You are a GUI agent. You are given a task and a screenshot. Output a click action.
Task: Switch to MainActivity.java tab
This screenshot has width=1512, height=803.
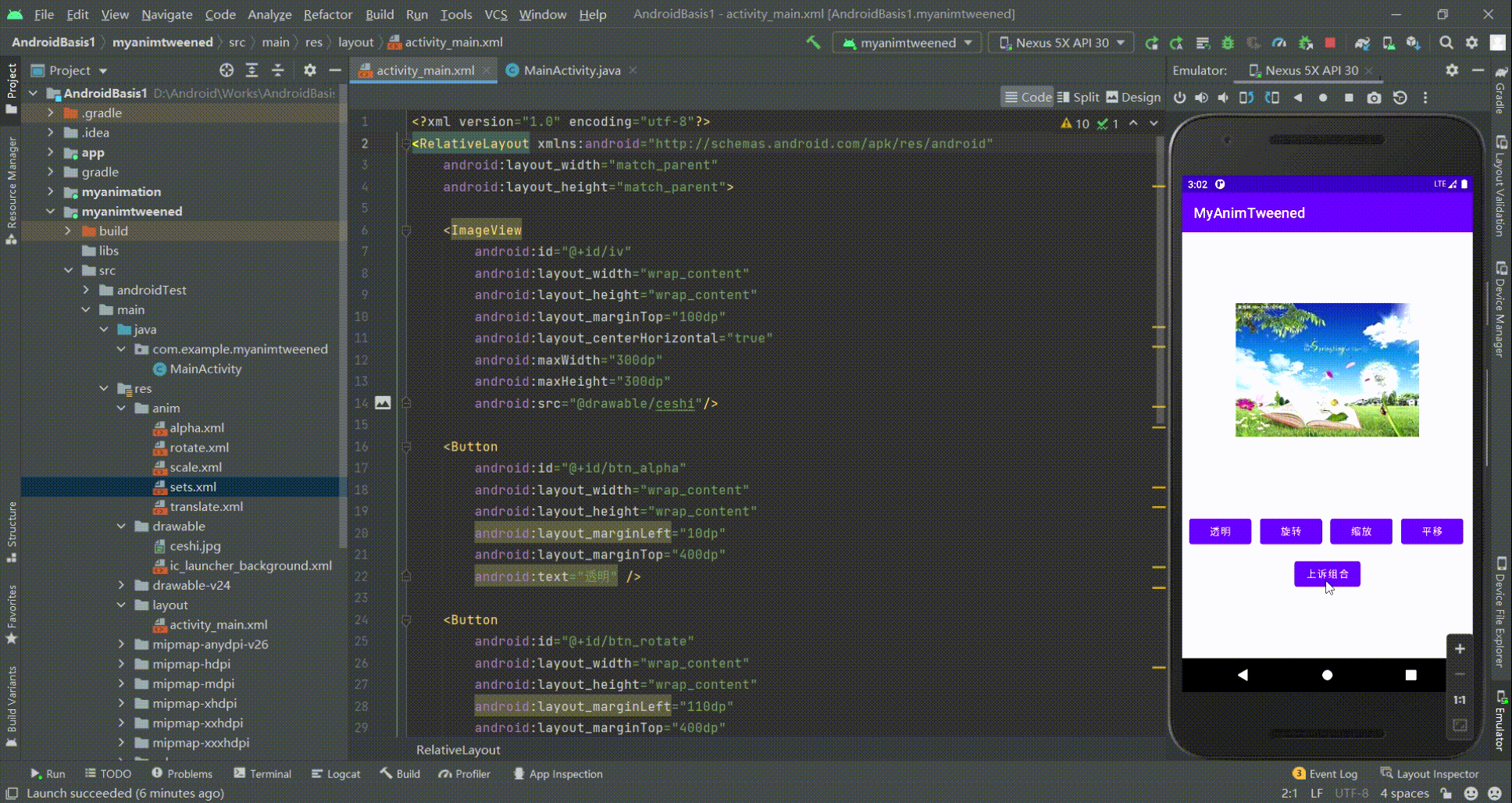point(572,70)
